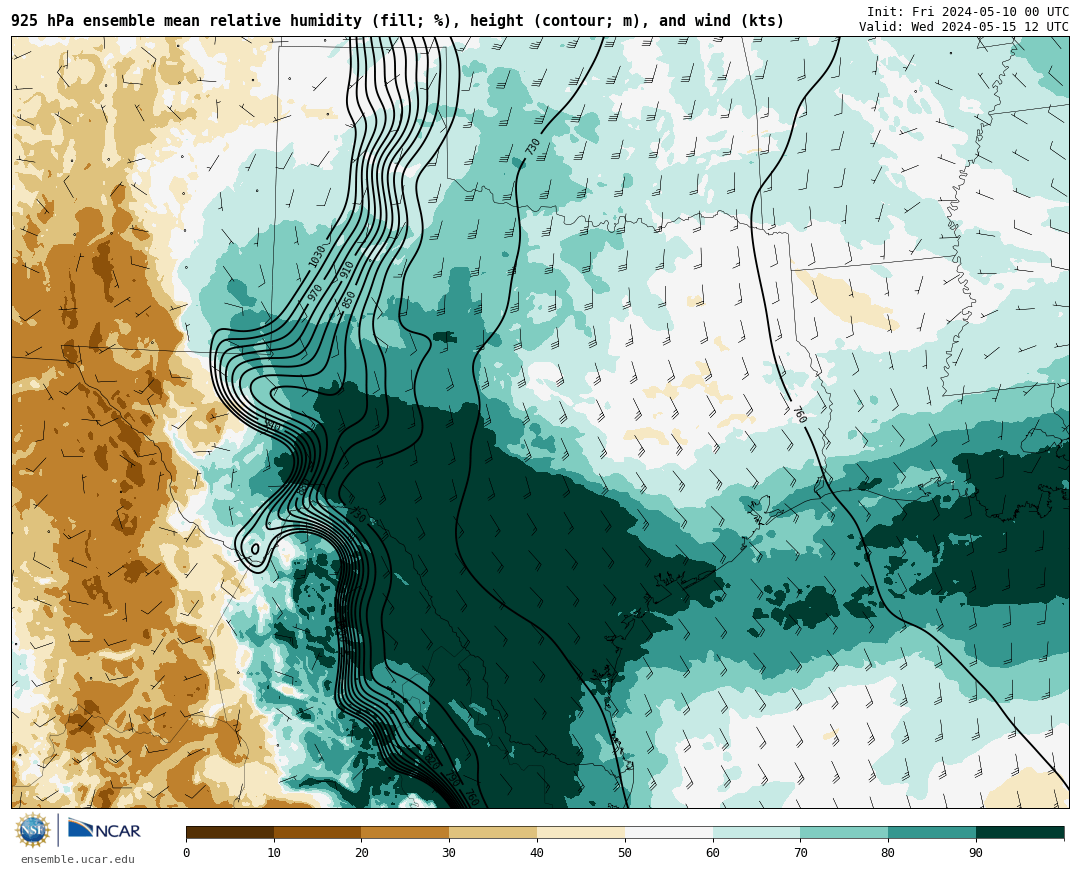Click the colorbar label 50
The height and width of the screenshot is (871, 1080).
[x=625, y=853]
